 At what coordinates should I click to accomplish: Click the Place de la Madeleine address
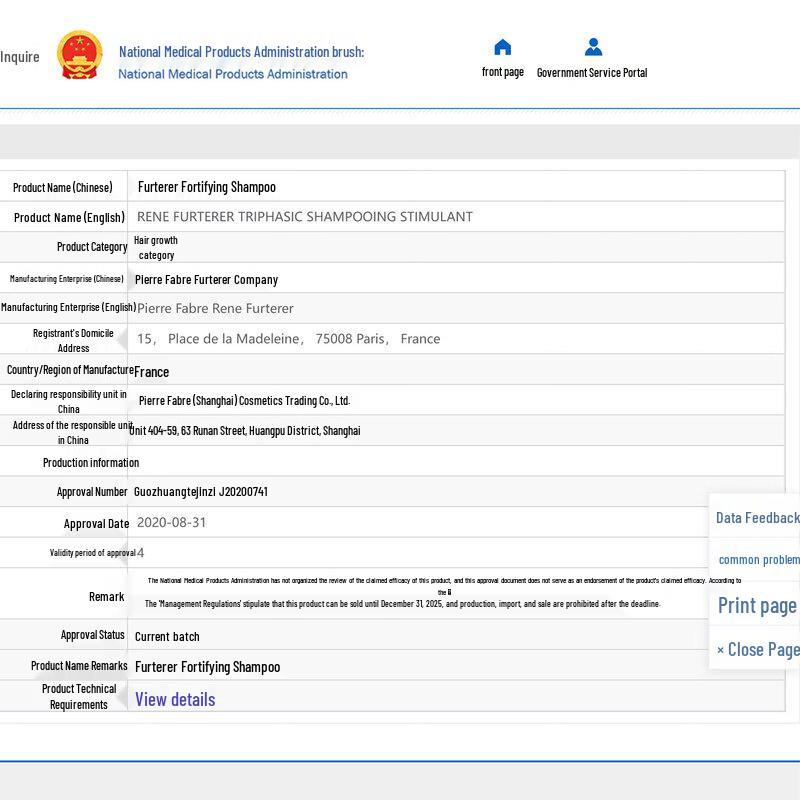point(288,339)
